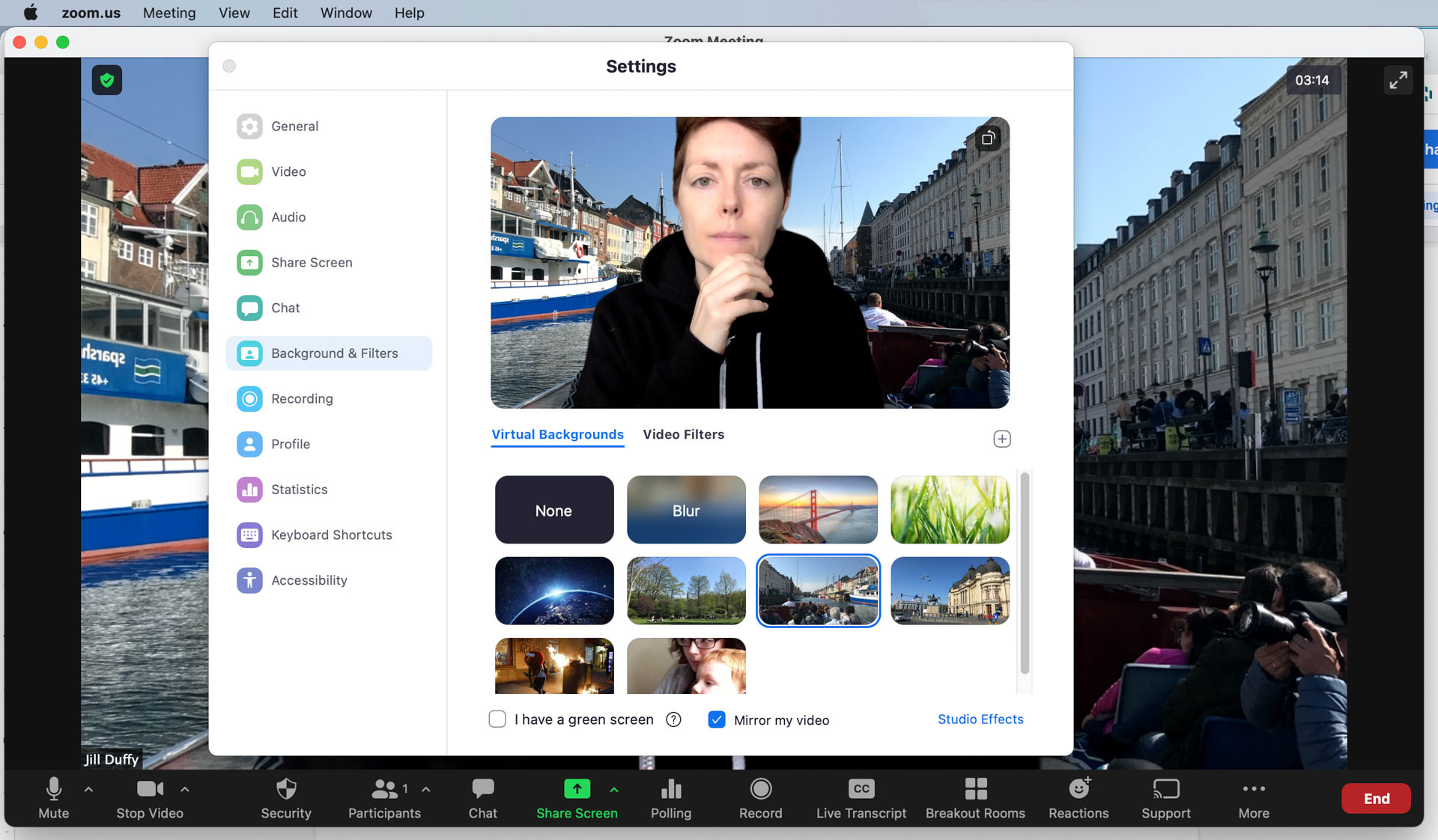
Task: Open Recording settings section
Action: 329,398
